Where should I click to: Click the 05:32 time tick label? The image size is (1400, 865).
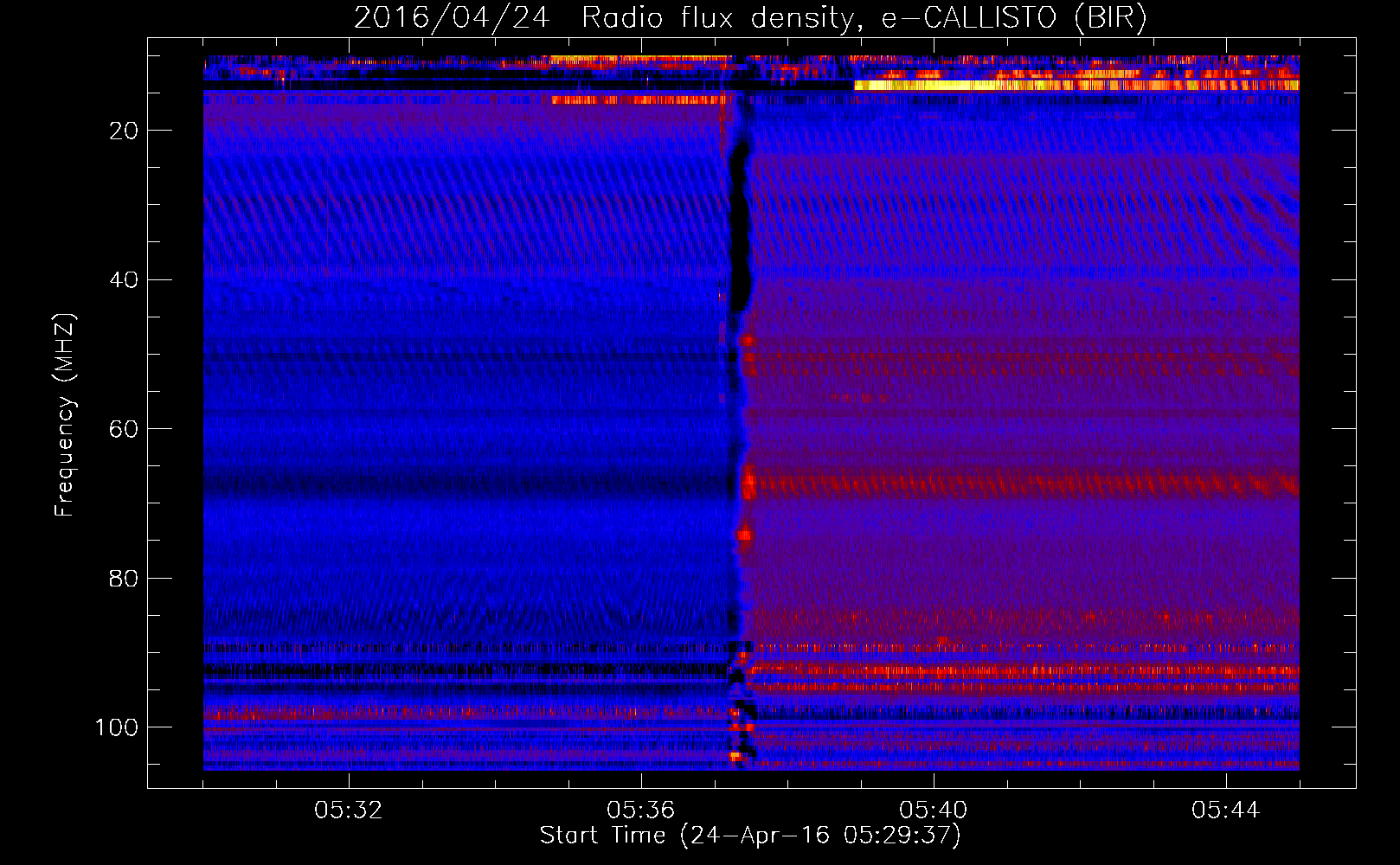tap(349, 811)
